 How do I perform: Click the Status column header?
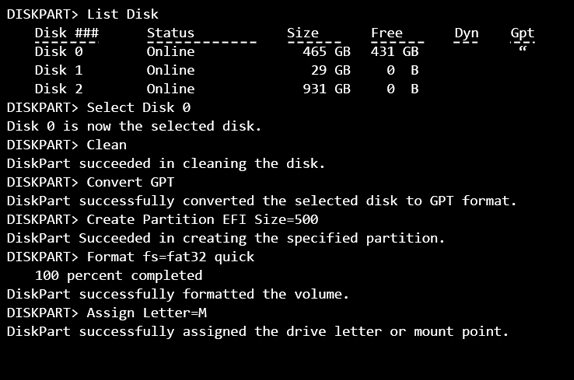pyautogui.click(x=170, y=33)
